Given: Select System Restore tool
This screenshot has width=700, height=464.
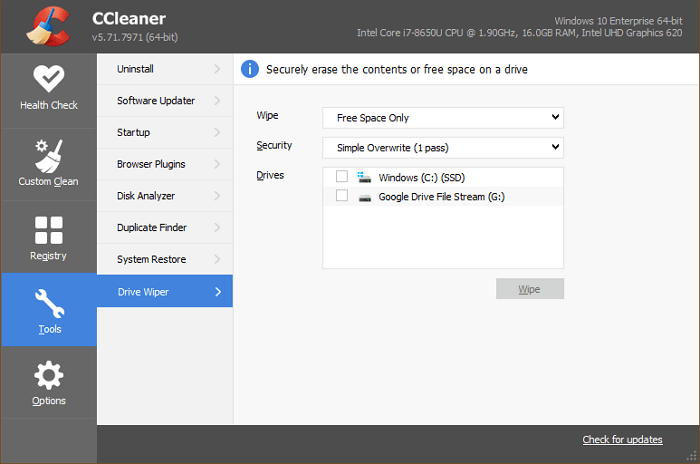Looking at the screenshot, I should 165,259.
